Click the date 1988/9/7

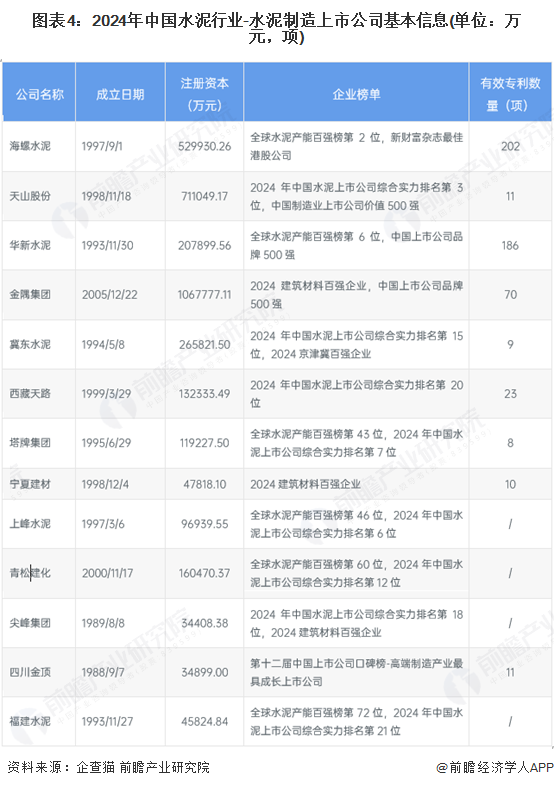tap(103, 672)
